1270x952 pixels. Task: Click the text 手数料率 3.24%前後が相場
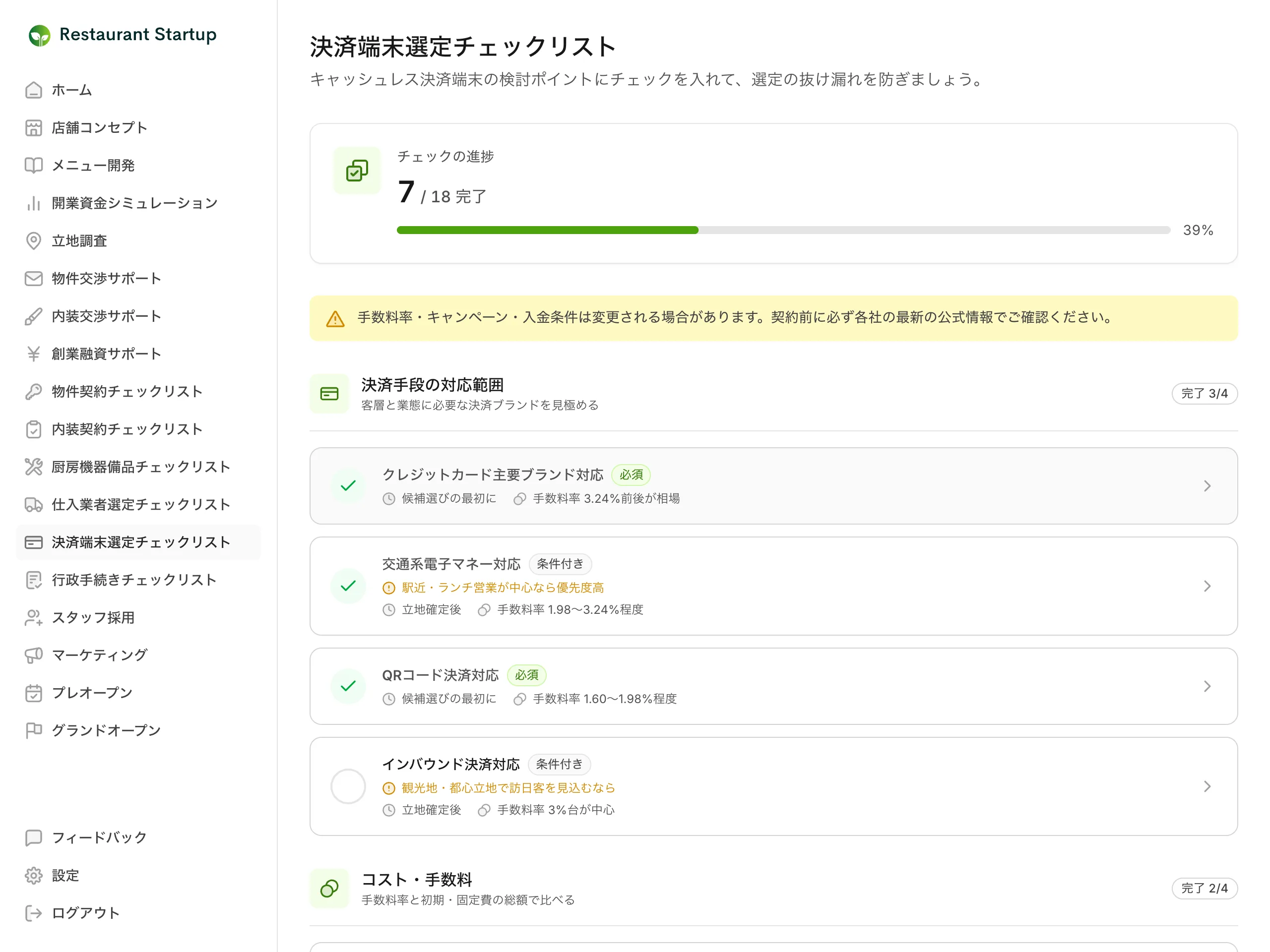(606, 499)
